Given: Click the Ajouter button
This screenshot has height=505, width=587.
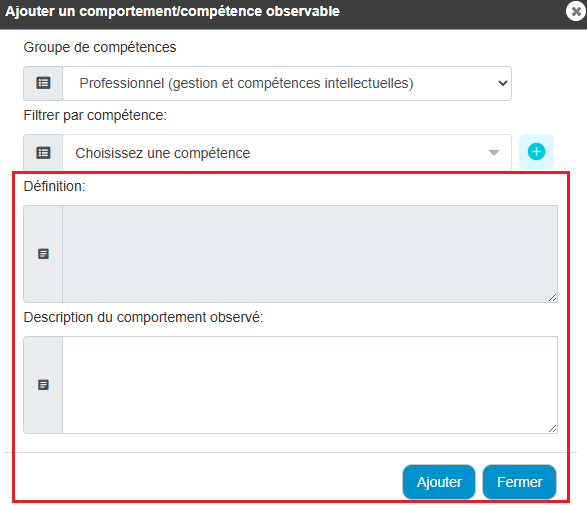Looking at the screenshot, I should (x=439, y=482).
